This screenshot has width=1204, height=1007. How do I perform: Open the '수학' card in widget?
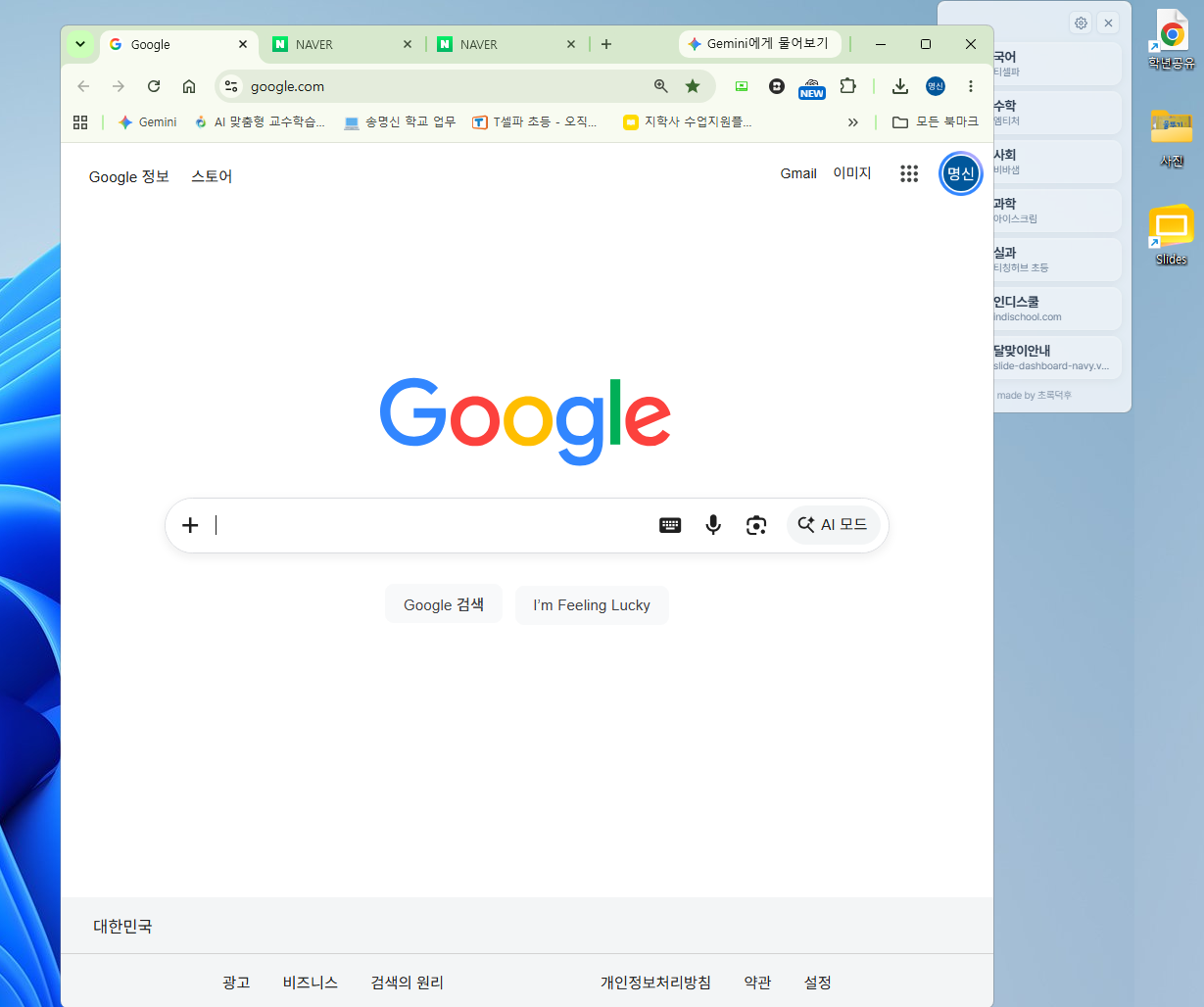point(1058,113)
